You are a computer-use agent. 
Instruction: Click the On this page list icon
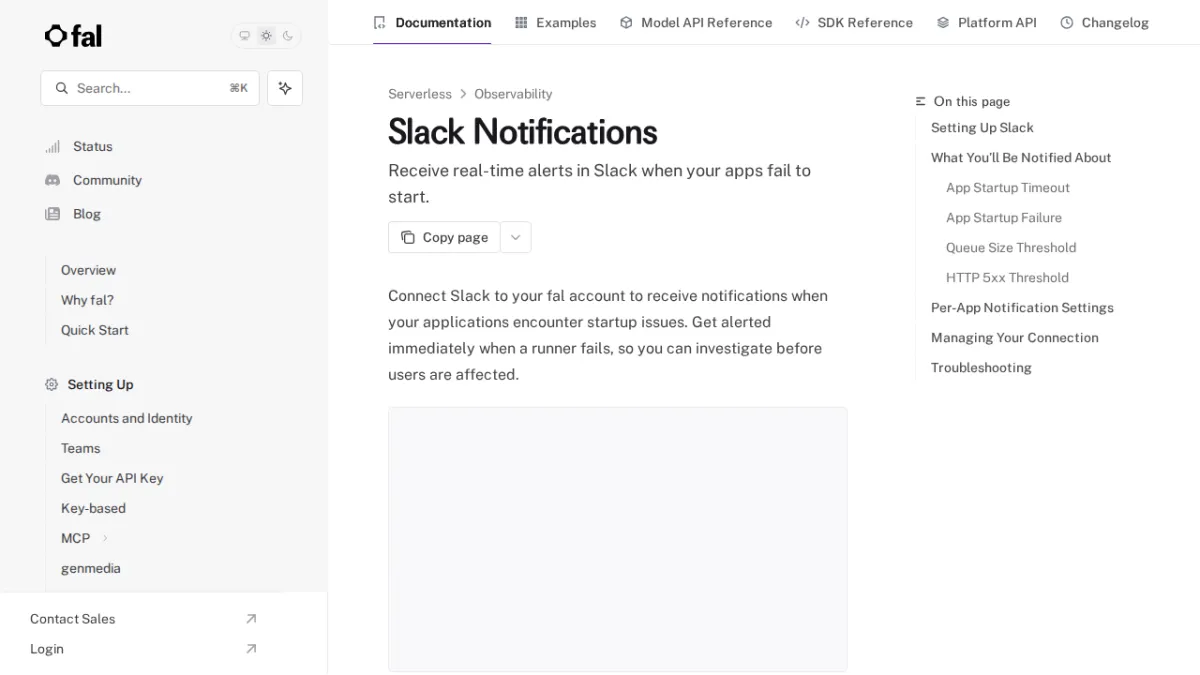coord(921,101)
